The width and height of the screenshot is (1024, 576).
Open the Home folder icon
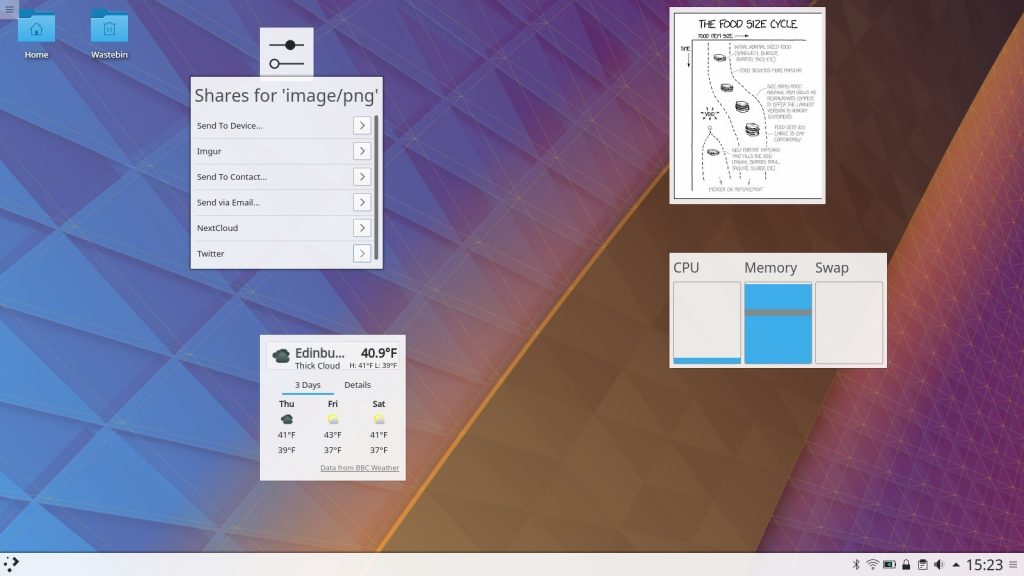pos(37,28)
